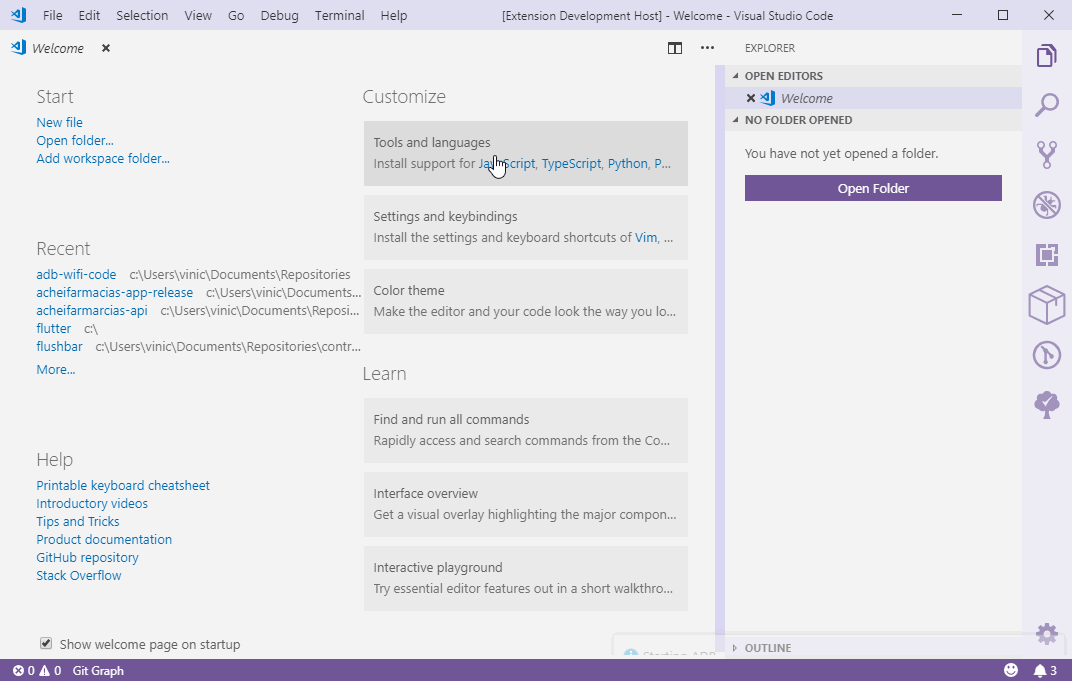This screenshot has height=681, width=1072.
Task: Click Git Graph in status bar
Action: pos(98,671)
